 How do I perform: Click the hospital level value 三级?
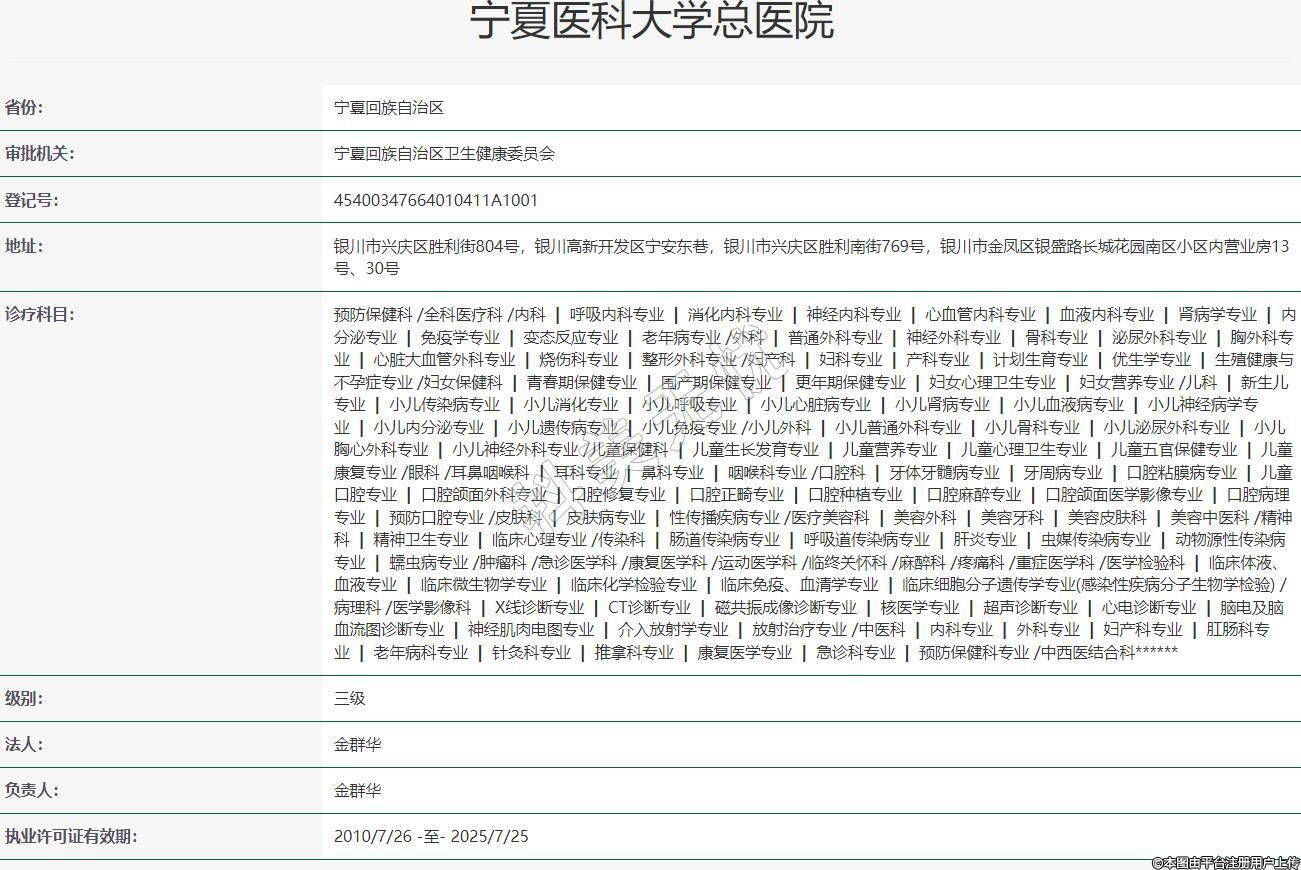[349, 698]
